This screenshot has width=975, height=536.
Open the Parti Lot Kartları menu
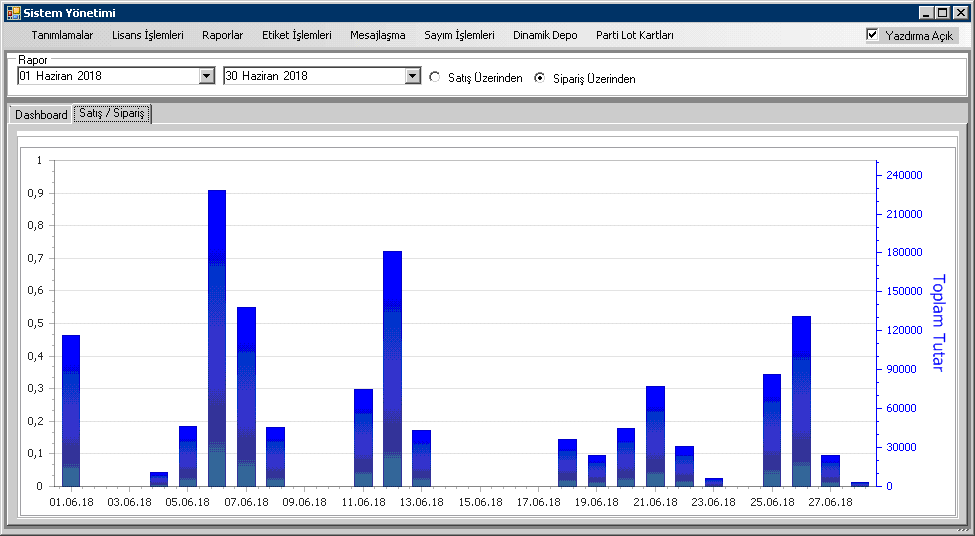coord(635,35)
